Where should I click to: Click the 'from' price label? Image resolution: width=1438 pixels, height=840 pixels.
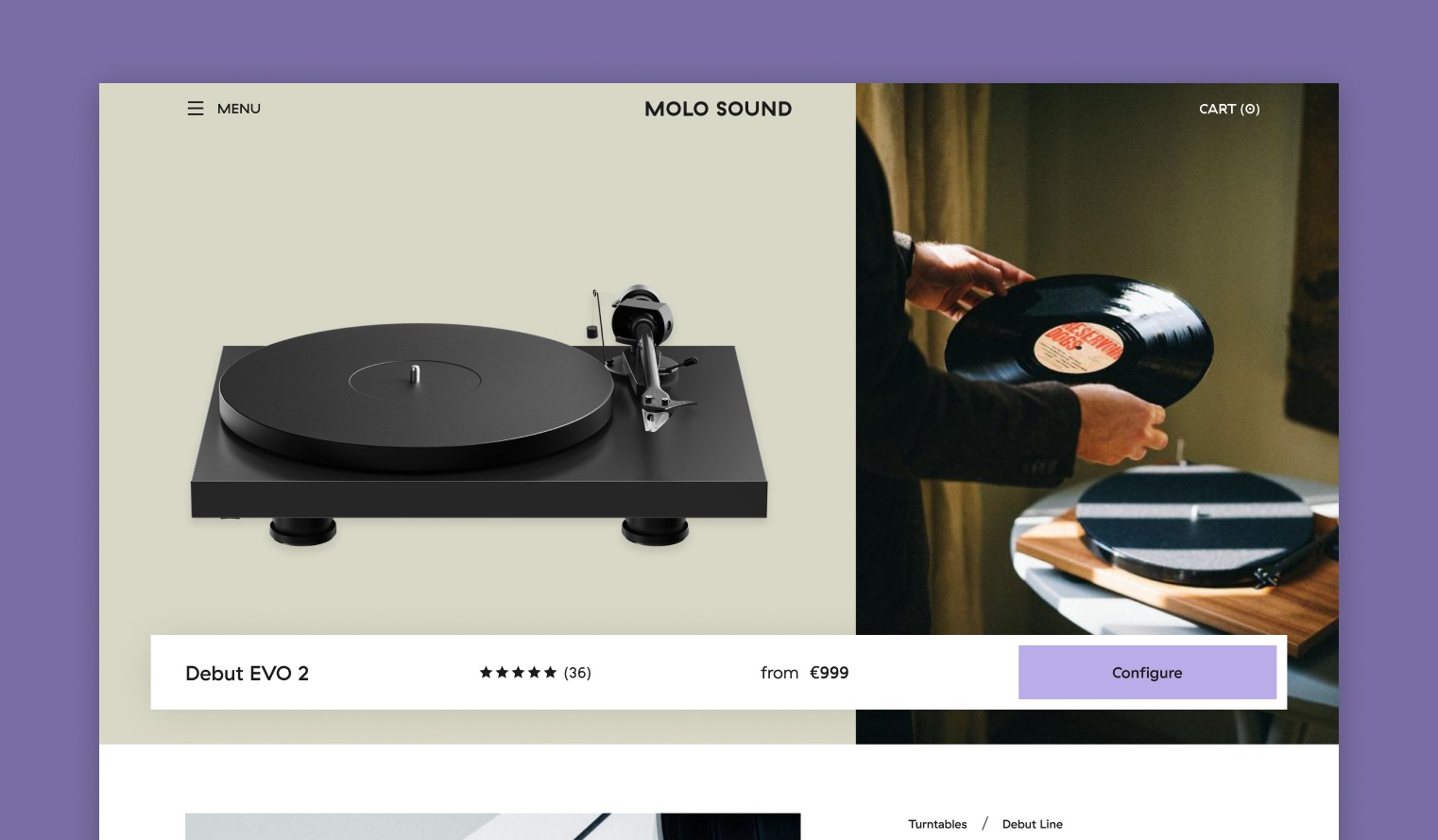click(779, 673)
